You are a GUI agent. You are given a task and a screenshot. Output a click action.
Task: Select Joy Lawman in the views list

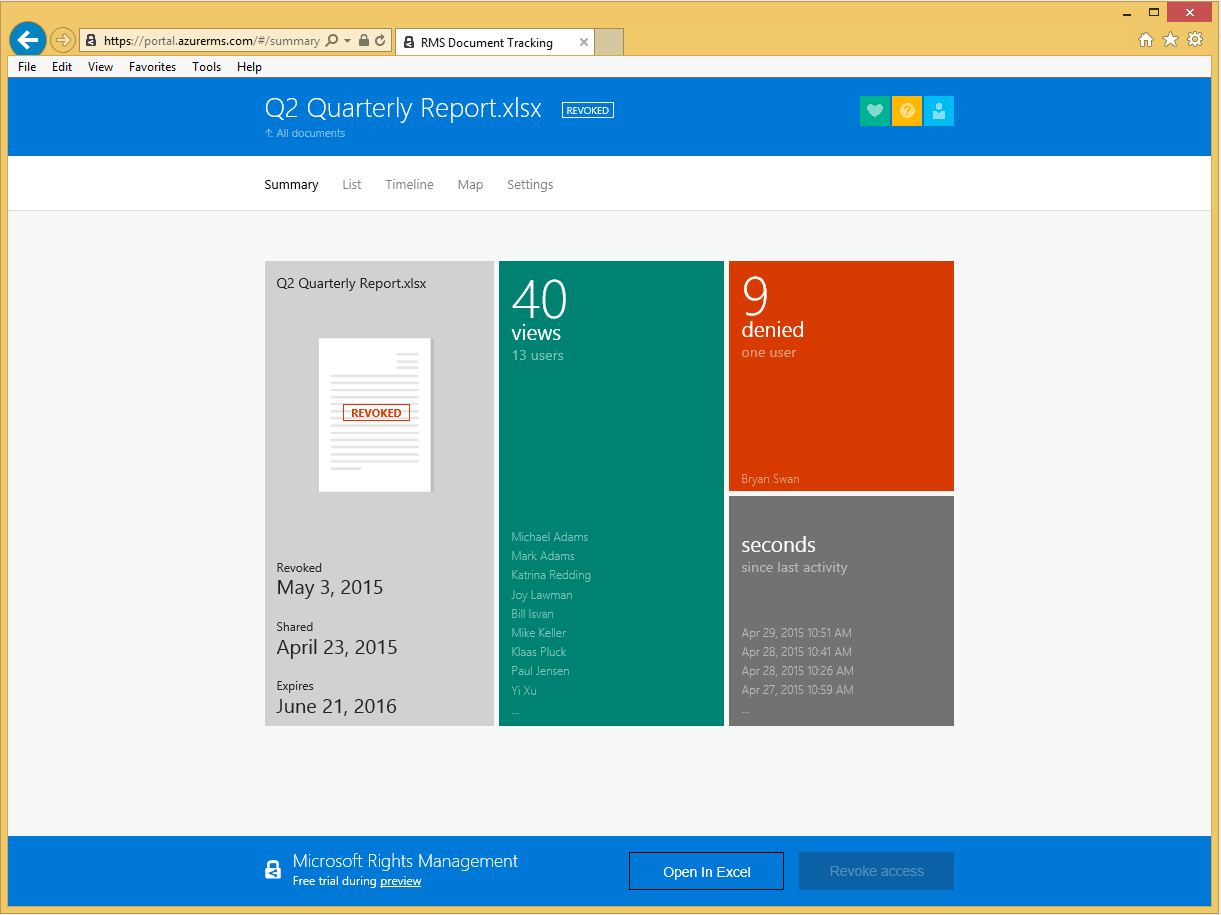541,595
